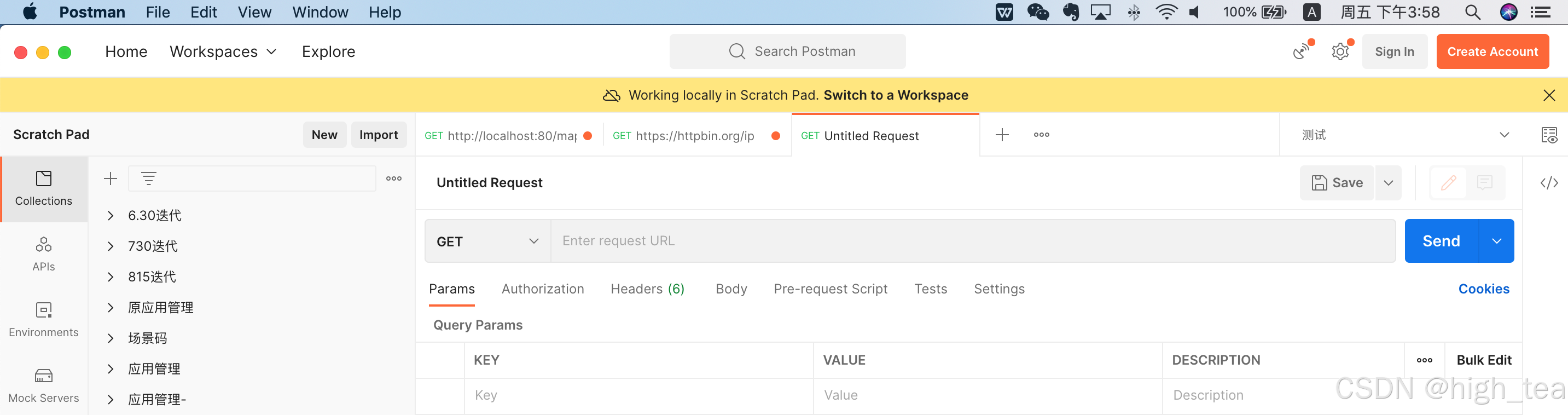Click the Search Postman field
1568x415 pixels.
(787, 51)
